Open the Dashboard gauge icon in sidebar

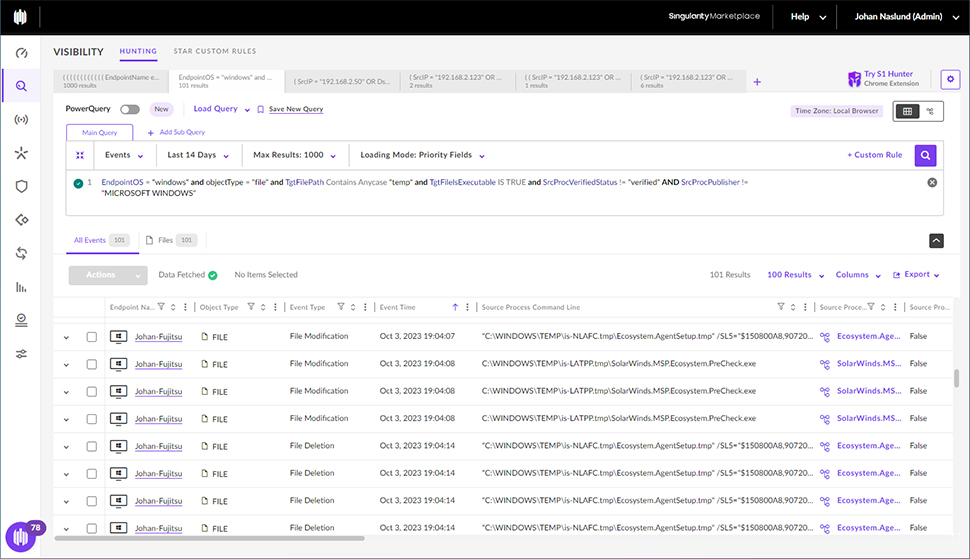coord(21,53)
